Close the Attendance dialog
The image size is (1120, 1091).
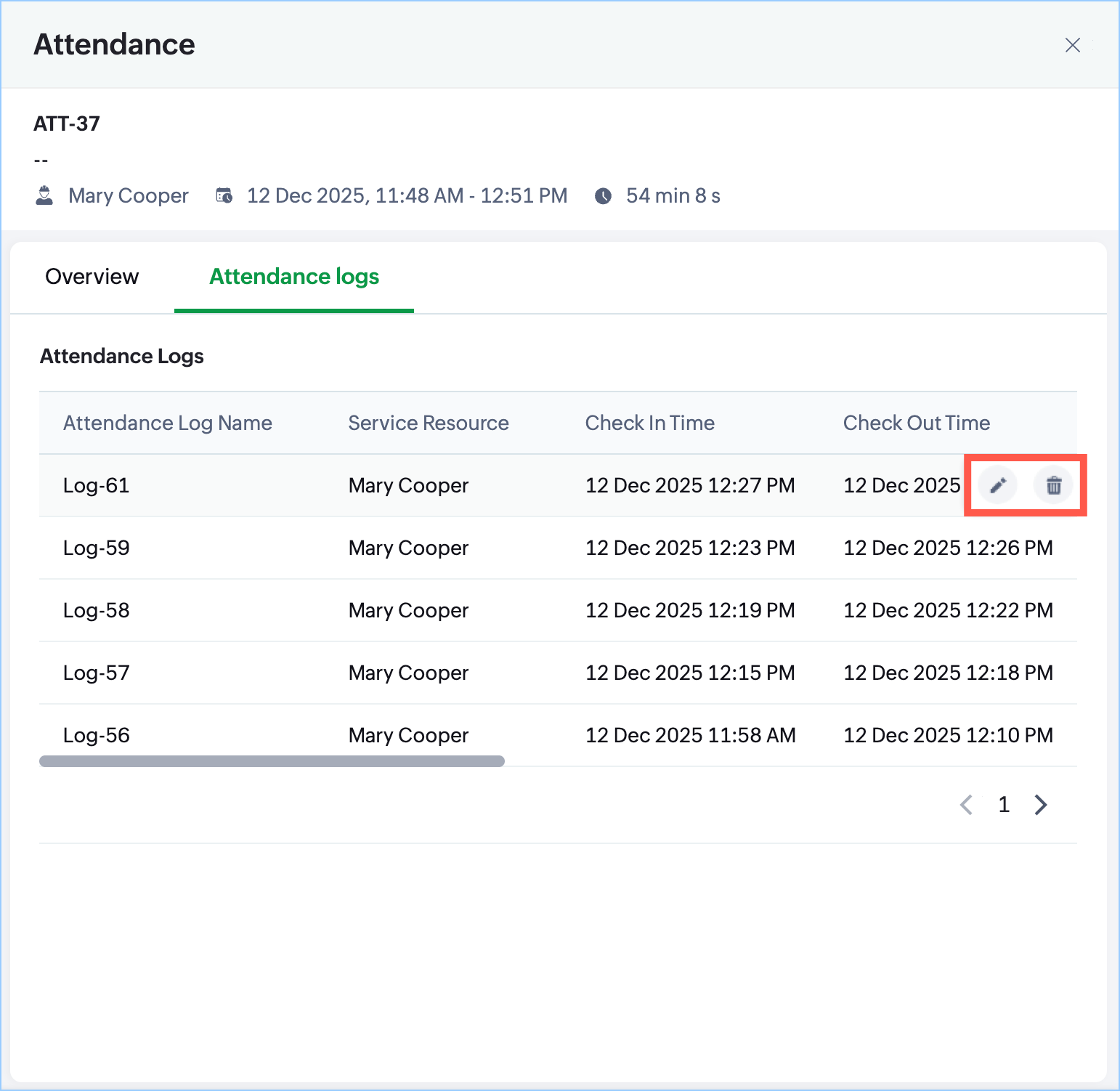(x=1072, y=45)
